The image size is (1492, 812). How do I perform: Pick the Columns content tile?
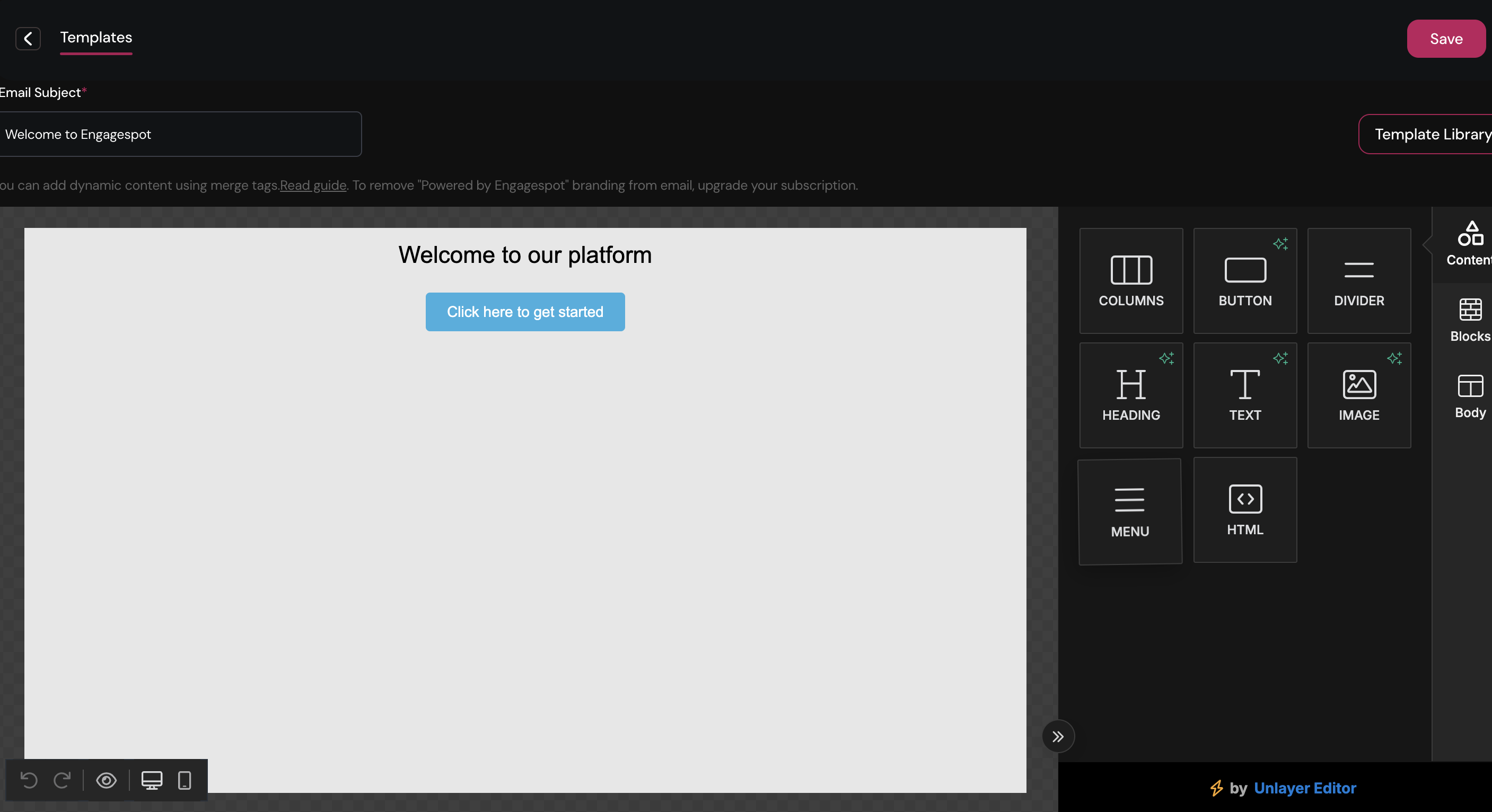pos(1130,281)
